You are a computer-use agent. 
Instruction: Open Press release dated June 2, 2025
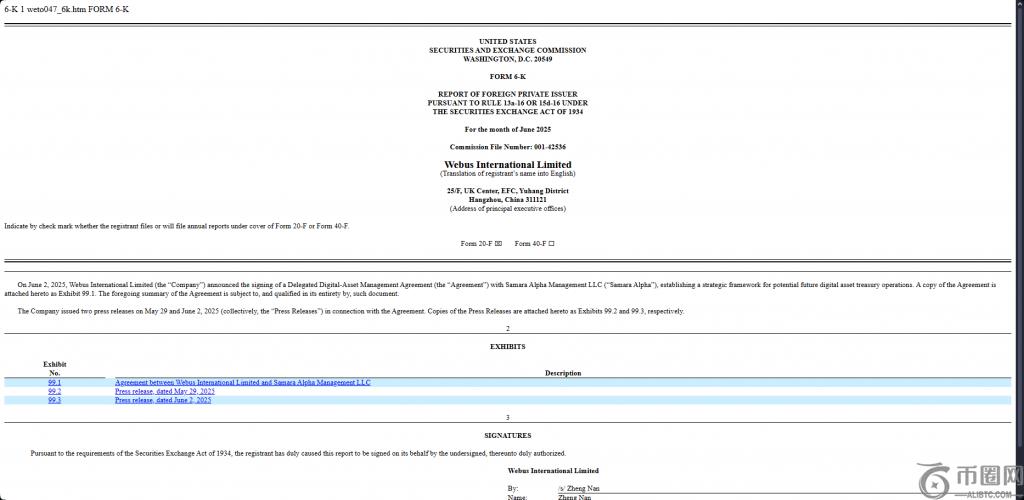pyautogui.click(x=163, y=401)
